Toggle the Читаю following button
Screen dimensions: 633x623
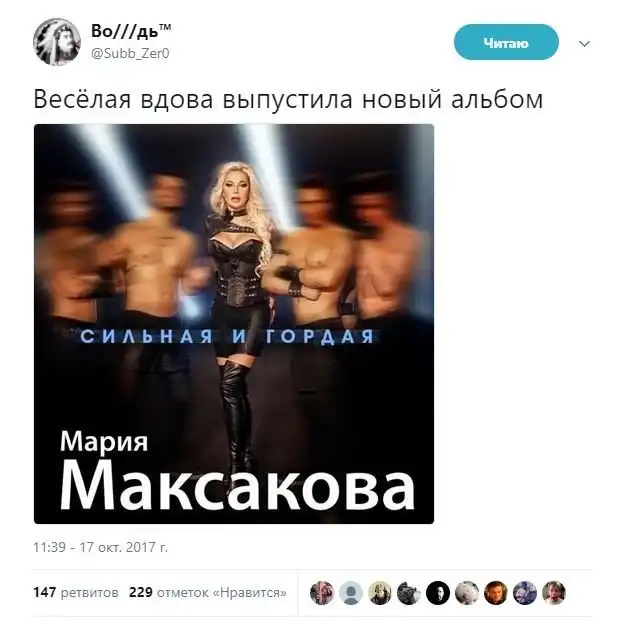pyautogui.click(x=506, y=42)
